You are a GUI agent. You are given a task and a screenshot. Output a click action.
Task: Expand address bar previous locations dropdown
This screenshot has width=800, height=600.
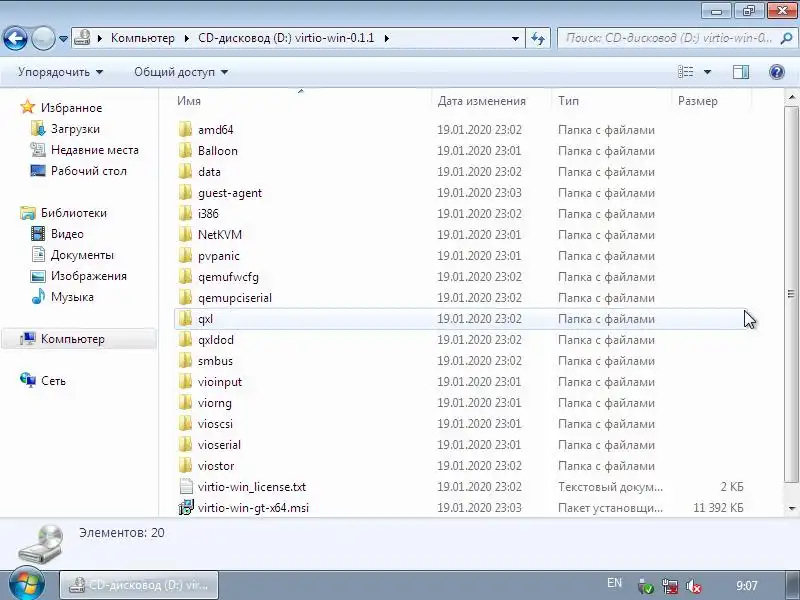pos(515,38)
